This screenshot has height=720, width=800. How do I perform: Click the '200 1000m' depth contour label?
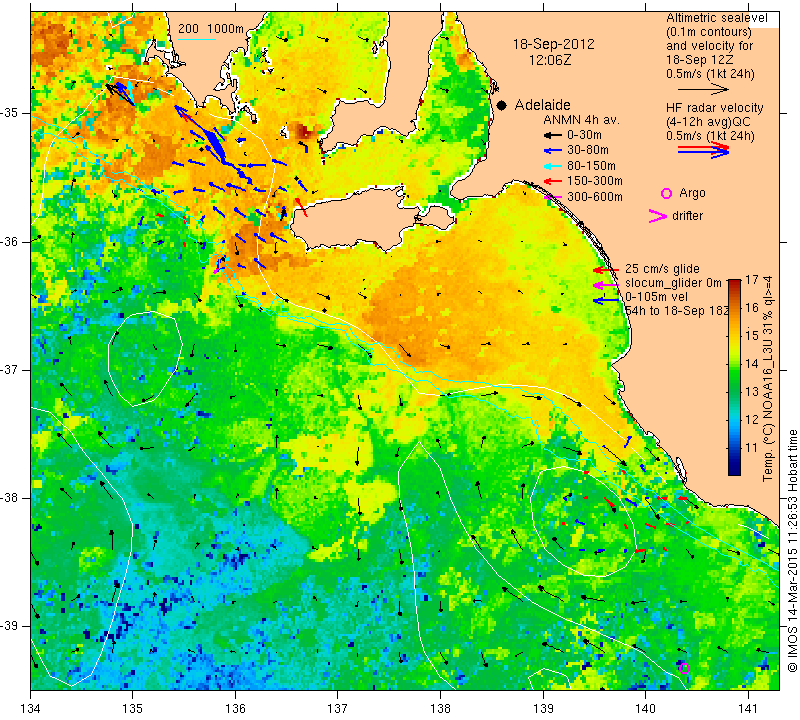(x=211, y=29)
